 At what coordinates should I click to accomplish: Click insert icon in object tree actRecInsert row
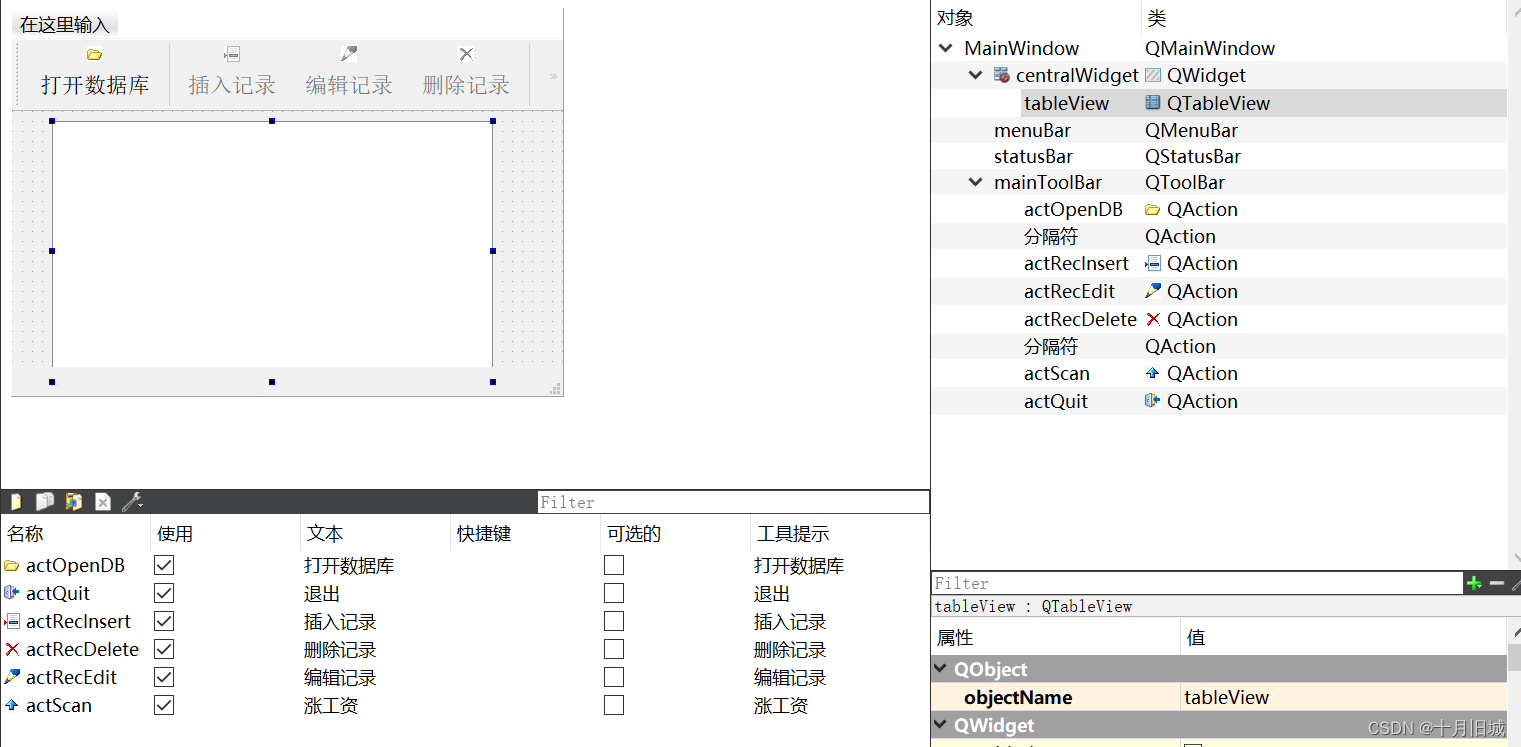1153,264
